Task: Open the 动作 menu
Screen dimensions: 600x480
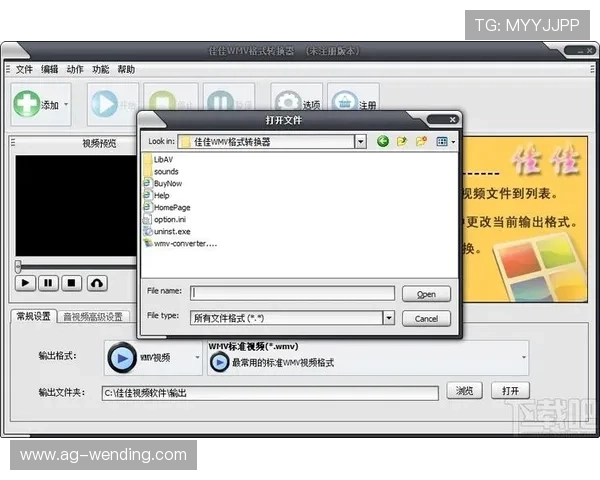Action: pyautogui.click(x=75, y=69)
